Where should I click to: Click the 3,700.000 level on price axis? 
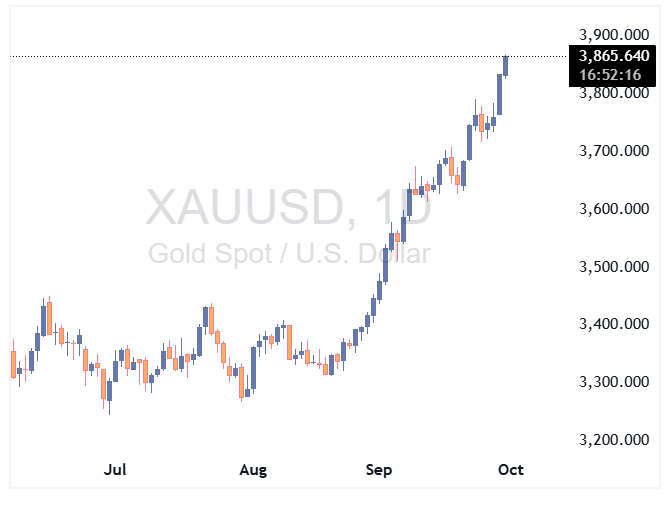613,151
